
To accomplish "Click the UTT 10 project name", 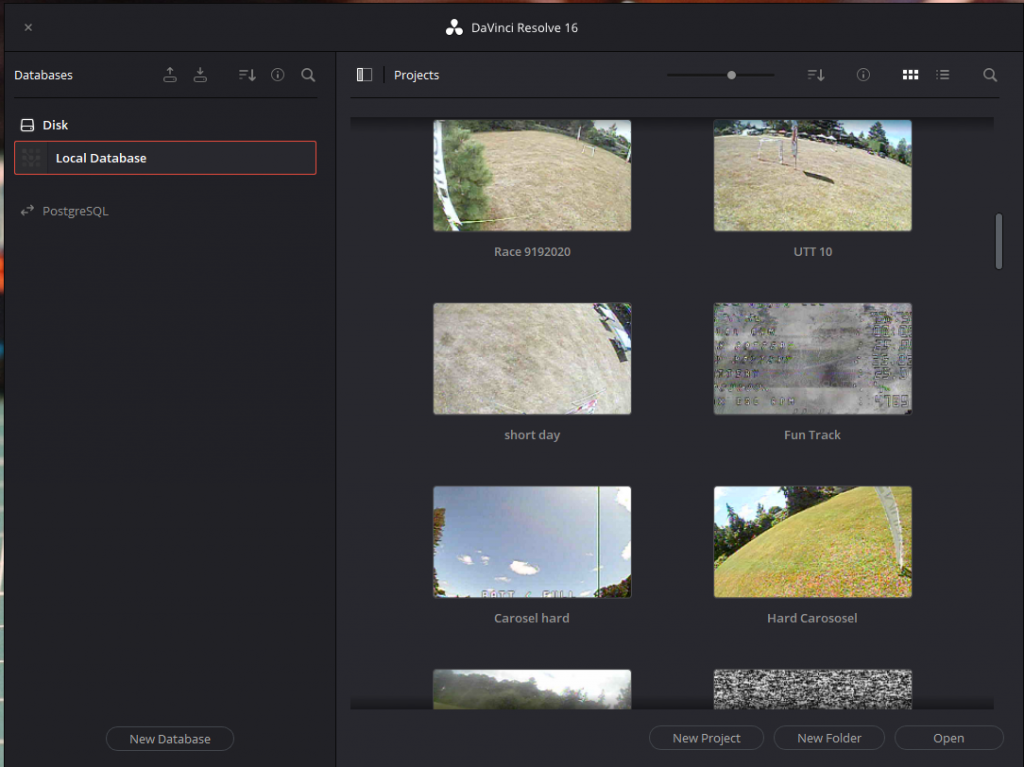I will [812, 252].
